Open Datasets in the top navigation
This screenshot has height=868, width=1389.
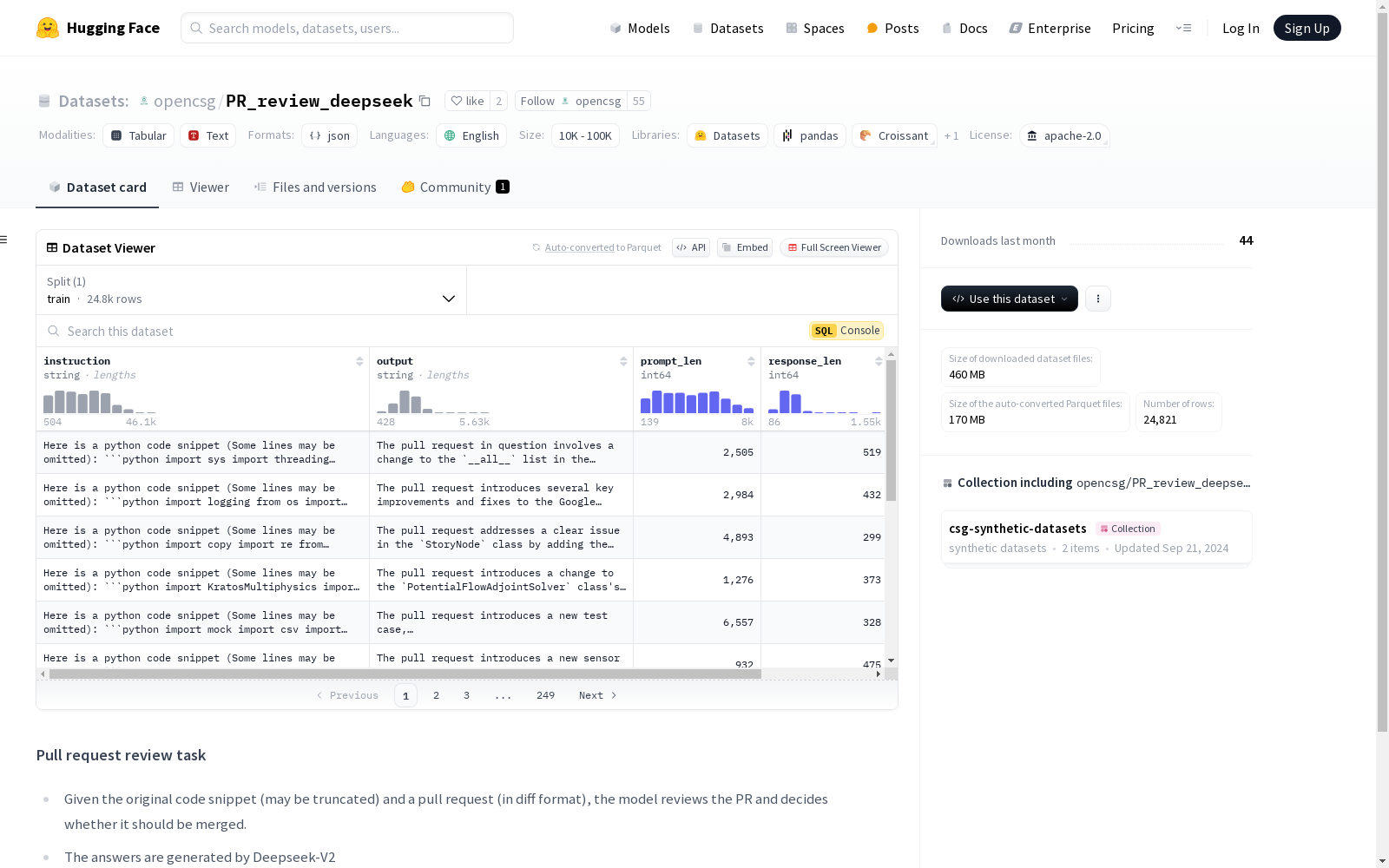pos(727,28)
